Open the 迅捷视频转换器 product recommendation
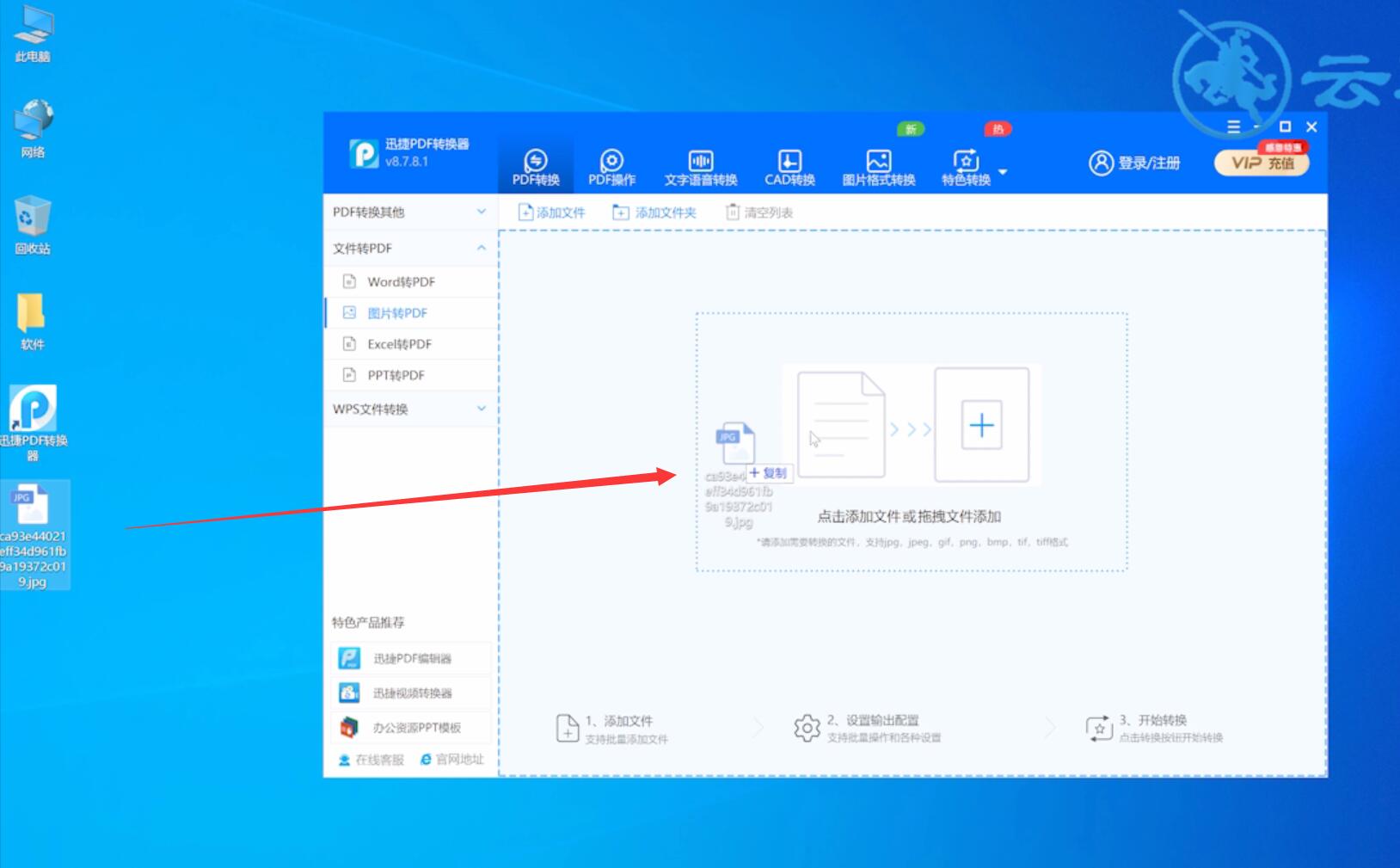Screen dimensions: 1400x868 point(411,693)
